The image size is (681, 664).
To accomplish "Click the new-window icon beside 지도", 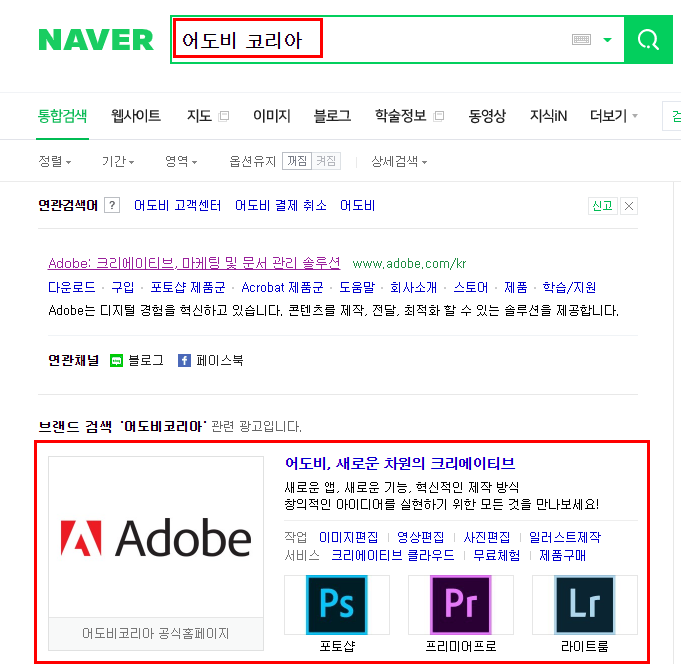I will (224, 116).
